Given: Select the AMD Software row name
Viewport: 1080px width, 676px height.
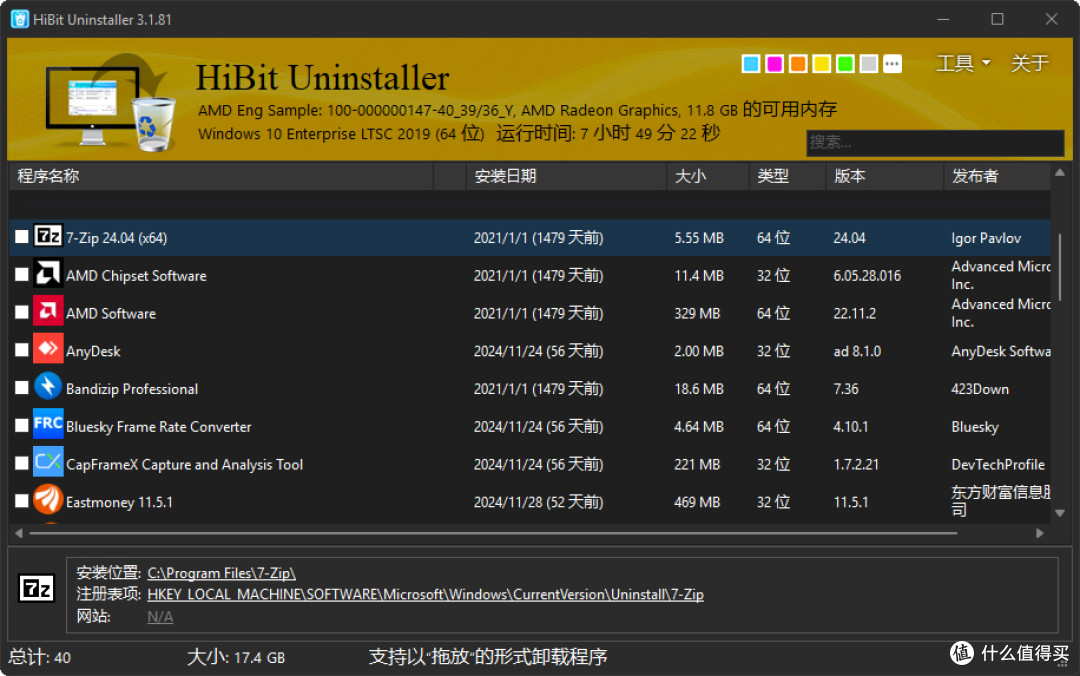Looking at the screenshot, I should (x=111, y=314).
